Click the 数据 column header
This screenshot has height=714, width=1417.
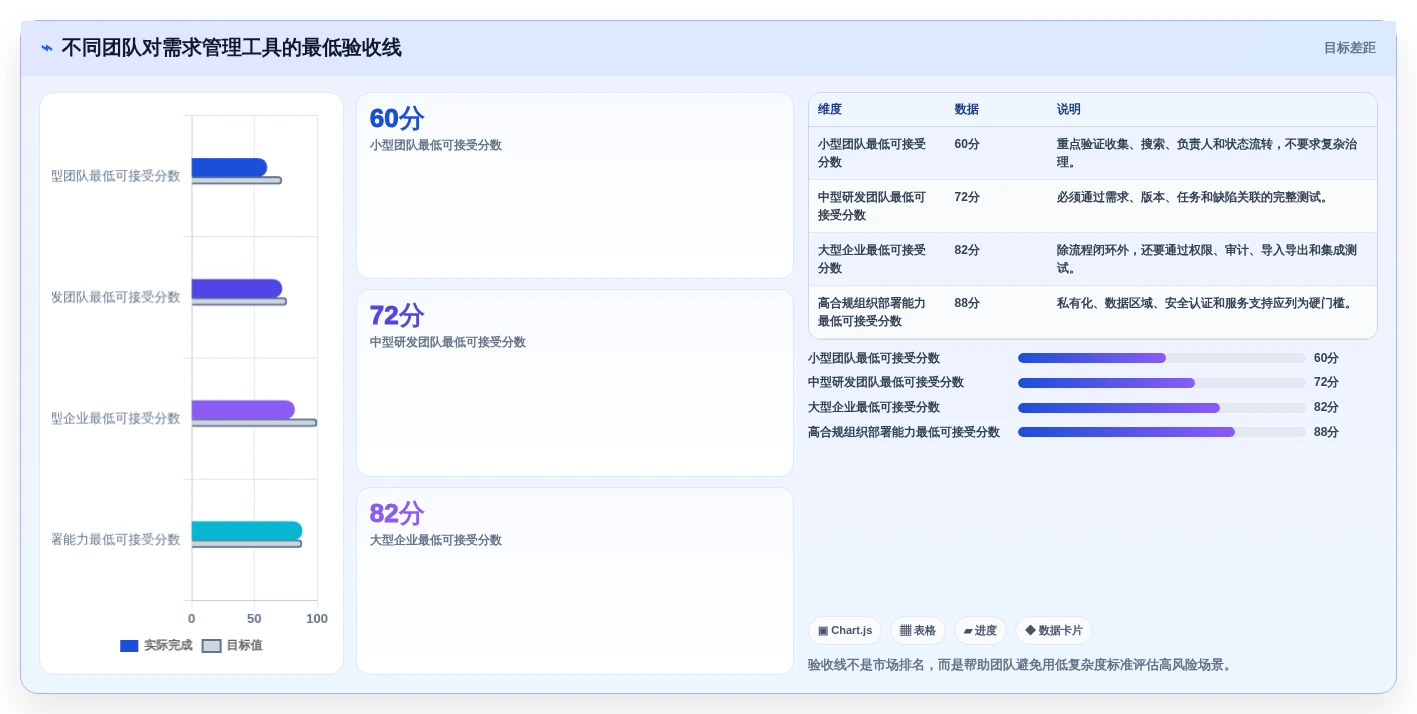pyautogui.click(x=967, y=110)
